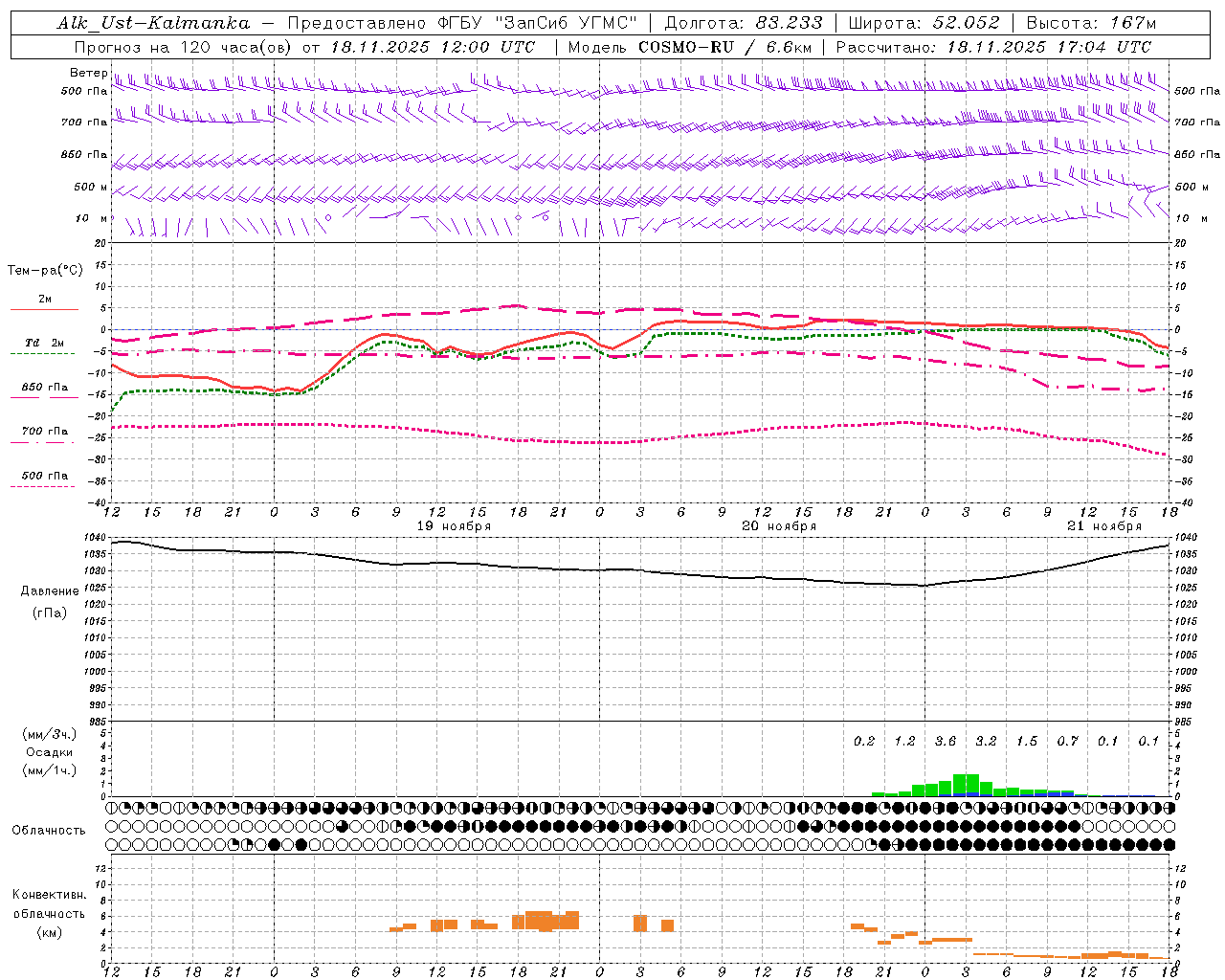
Task: Click the elevation text Высота: 167м
Action: pyautogui.click(x=1091, y=23)
